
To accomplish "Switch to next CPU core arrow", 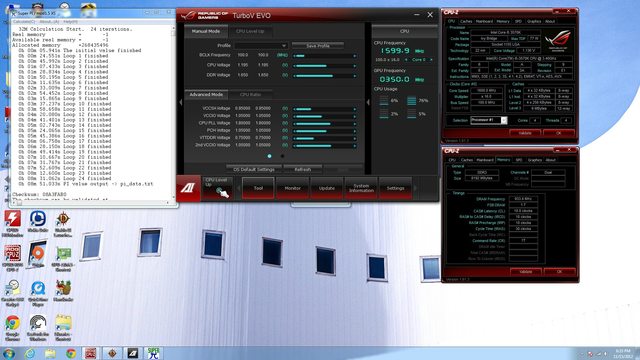I will point(431,60).
